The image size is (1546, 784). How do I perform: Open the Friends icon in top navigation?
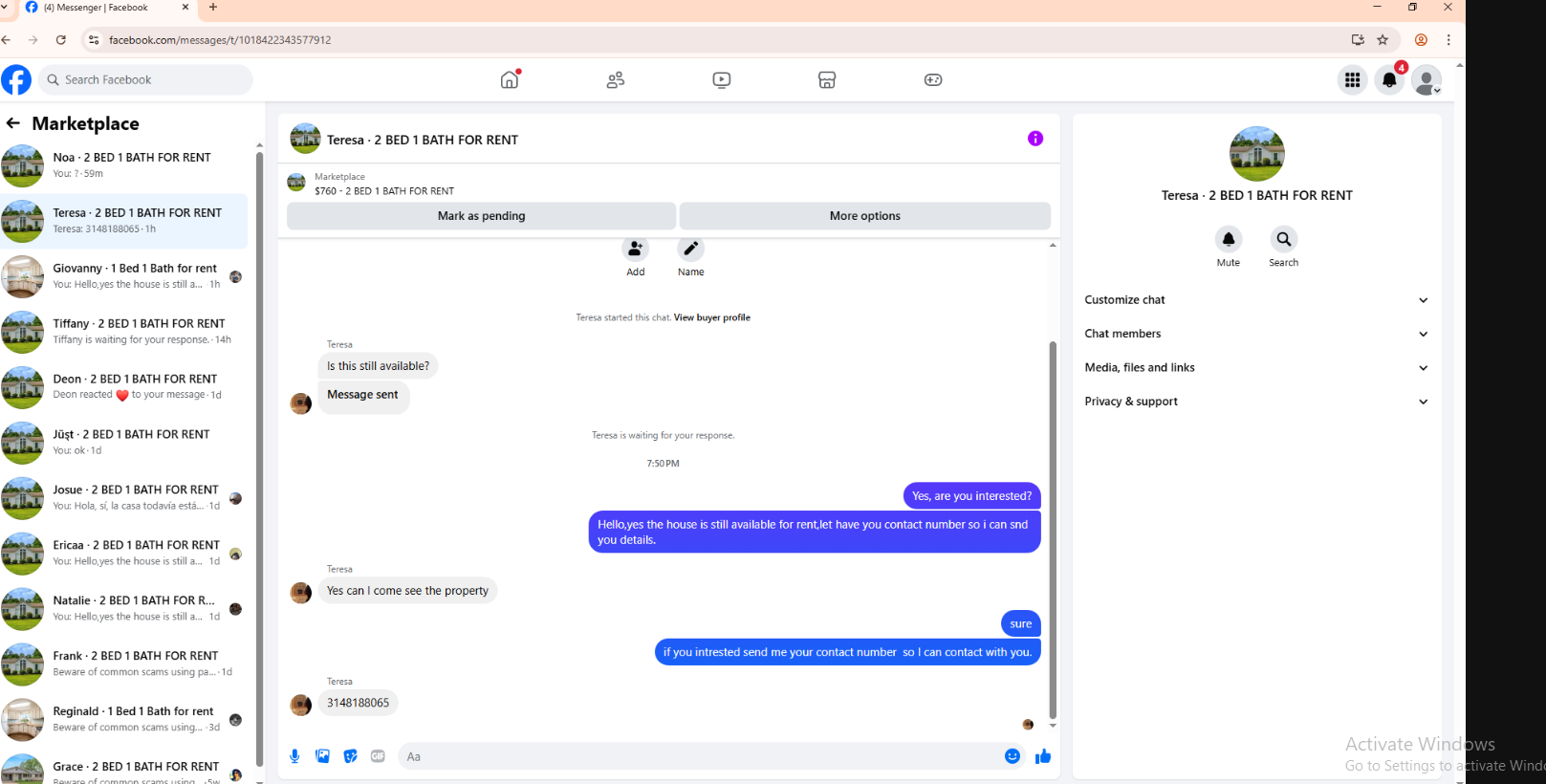616,79
